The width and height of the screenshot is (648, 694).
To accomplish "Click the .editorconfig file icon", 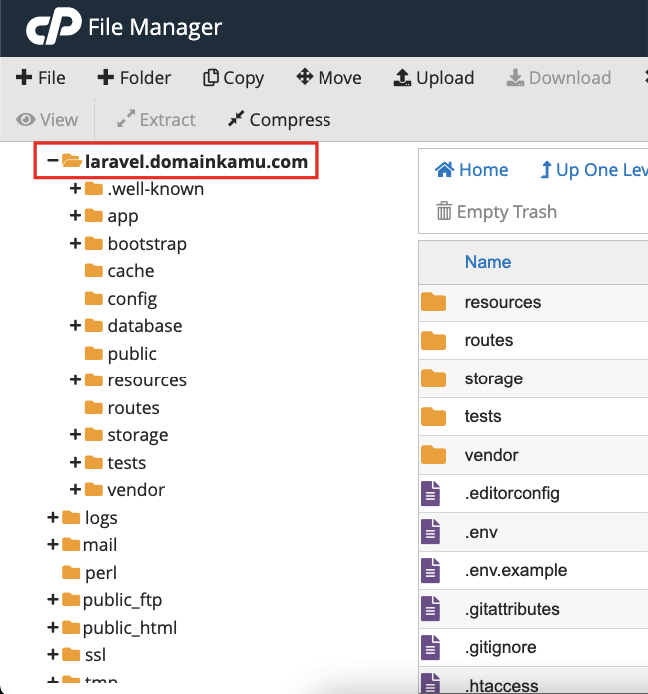I will pyautogui.click(x=431, y=493).
